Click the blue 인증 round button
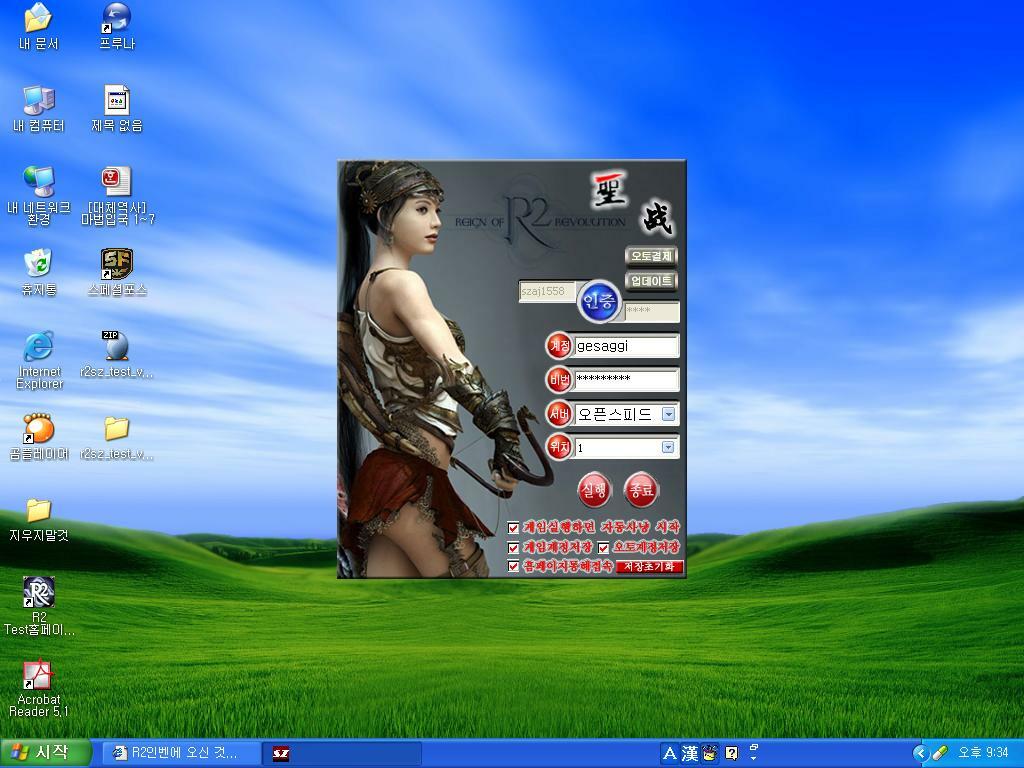Viewport: 1024px width, 768px height. tap(599, 301)
